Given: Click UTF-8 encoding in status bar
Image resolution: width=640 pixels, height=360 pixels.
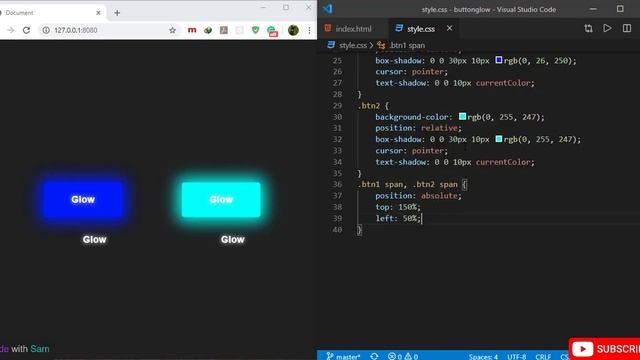Looking at the screenshot, I should [517, 357].
